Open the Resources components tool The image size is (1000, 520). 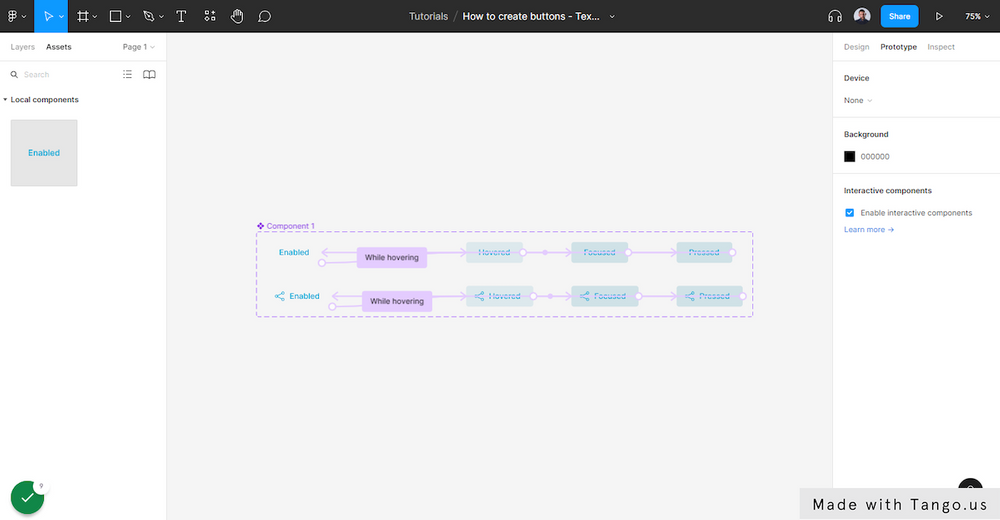point(209,16)
